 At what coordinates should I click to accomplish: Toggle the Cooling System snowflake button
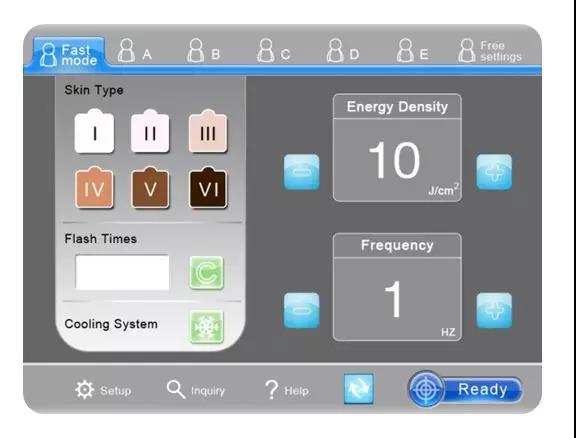(206, 327)
